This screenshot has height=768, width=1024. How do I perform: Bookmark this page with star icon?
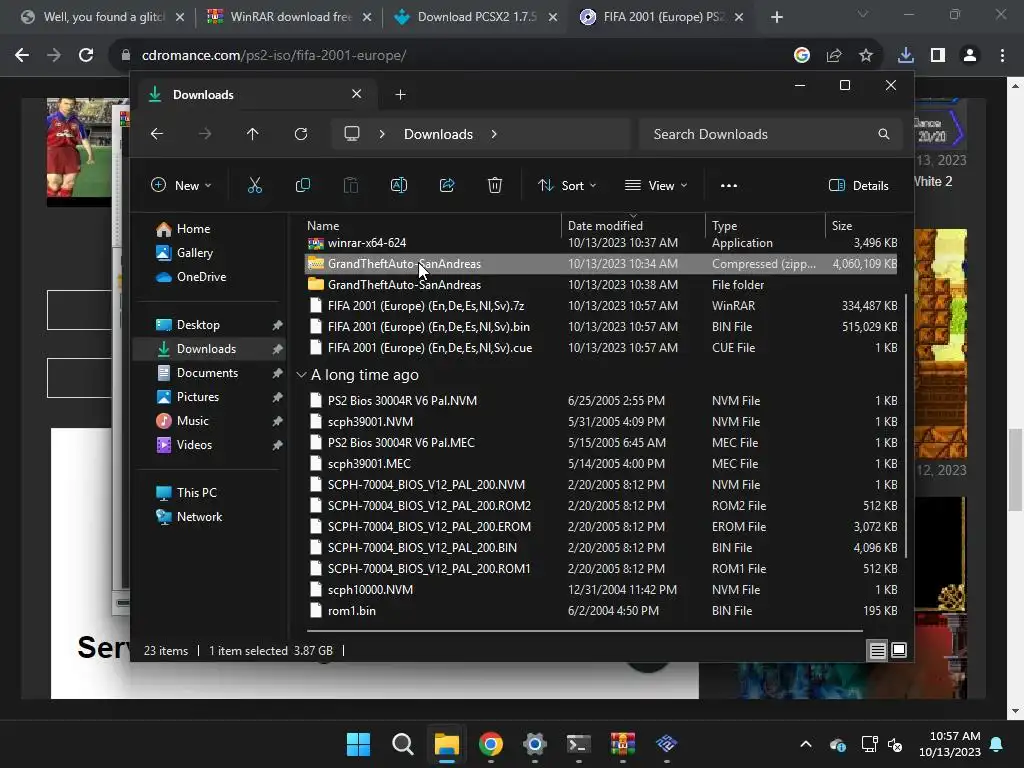tap(866, 56)
